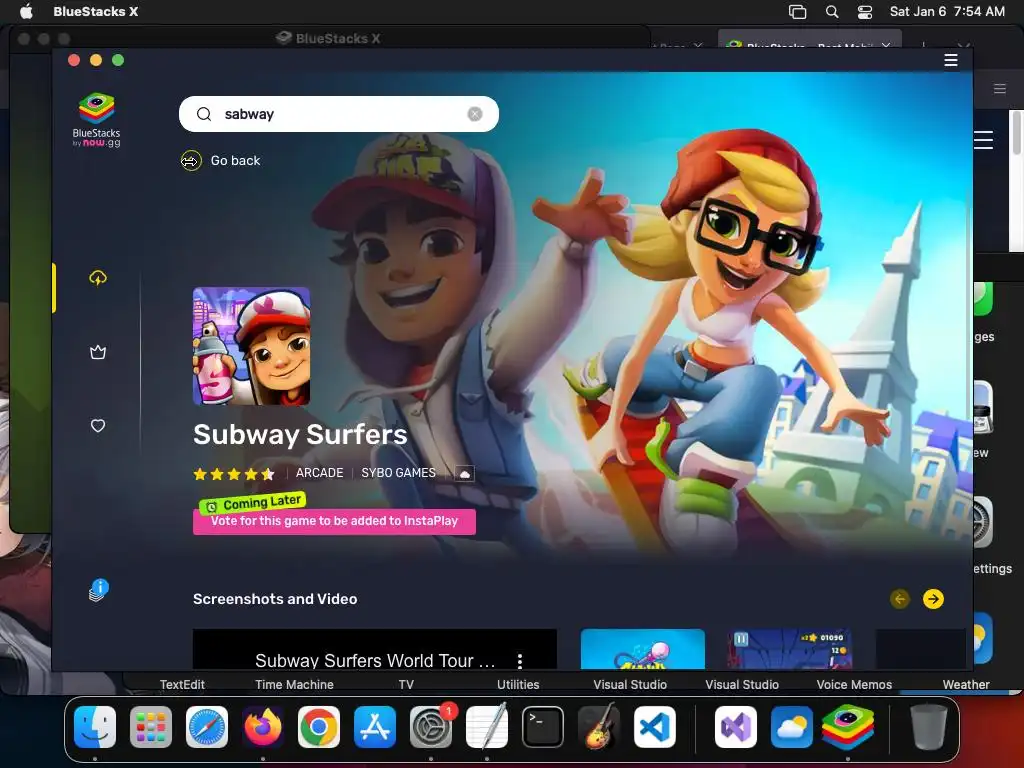Show previous screenshots with left arrow
1024x768 pixels.
coord(900,599)
